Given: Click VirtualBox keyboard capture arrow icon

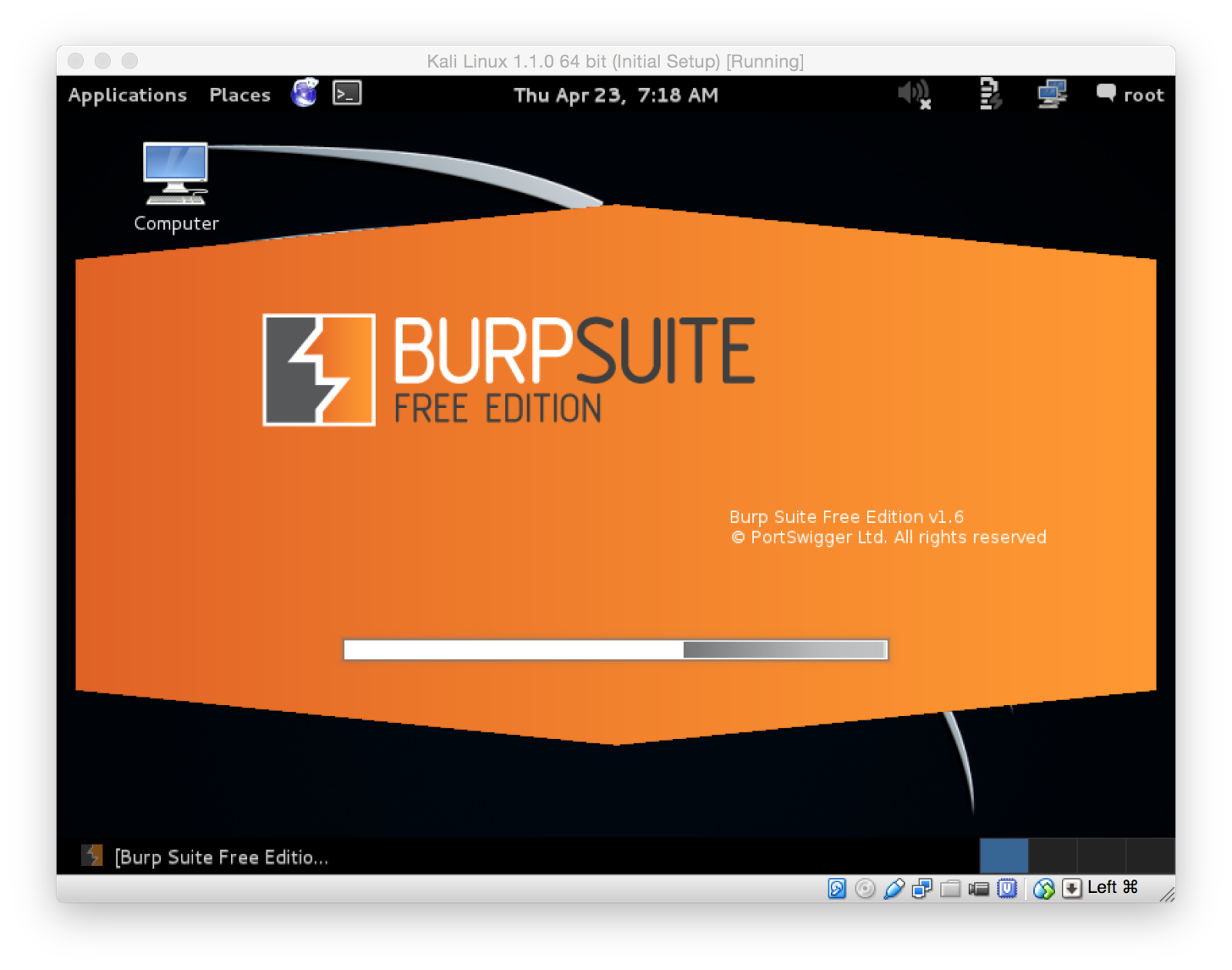Looking at the screenshot, I should [x=1071, y=888].
